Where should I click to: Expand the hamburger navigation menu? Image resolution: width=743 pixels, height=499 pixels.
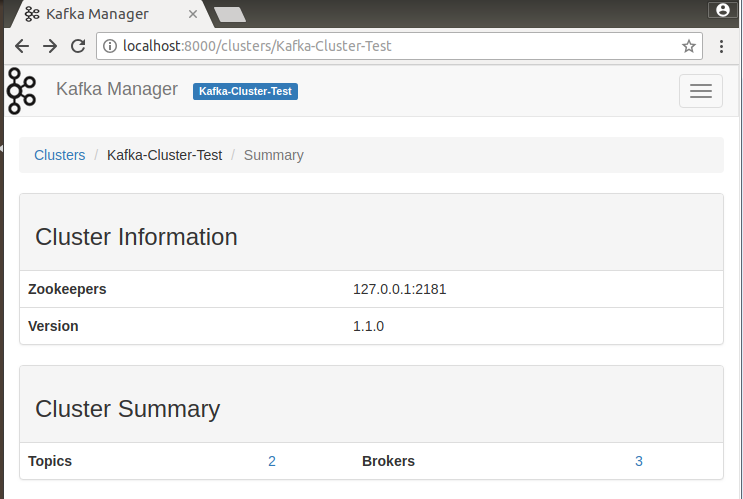pyautogui.click(x=701, y=91)
